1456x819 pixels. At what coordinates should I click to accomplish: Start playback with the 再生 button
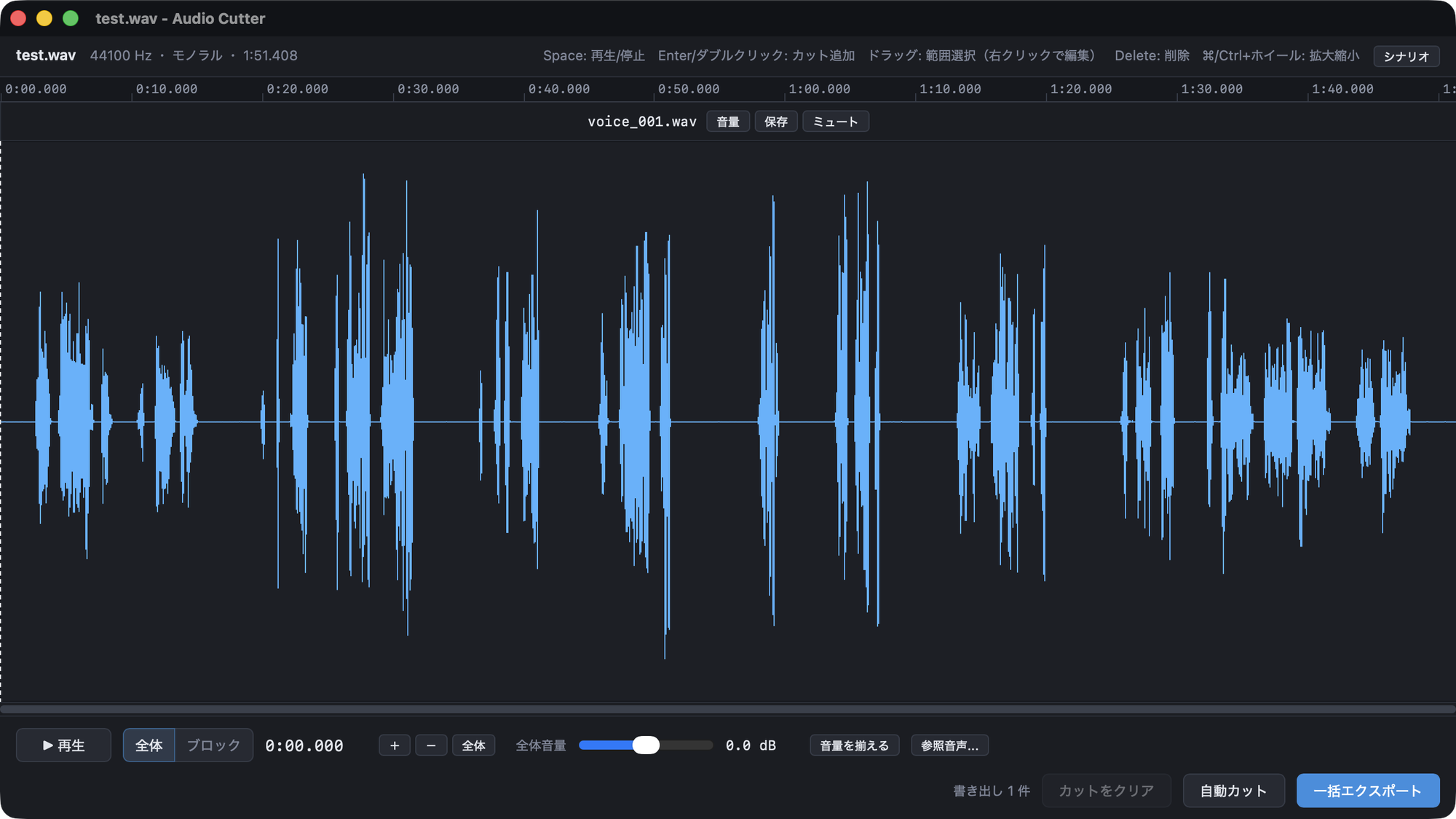[63, 745]
